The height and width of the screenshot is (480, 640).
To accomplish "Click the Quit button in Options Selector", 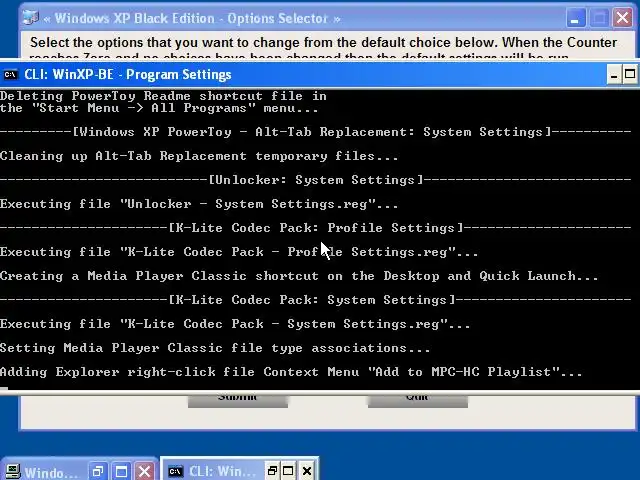I will [418, 400].
